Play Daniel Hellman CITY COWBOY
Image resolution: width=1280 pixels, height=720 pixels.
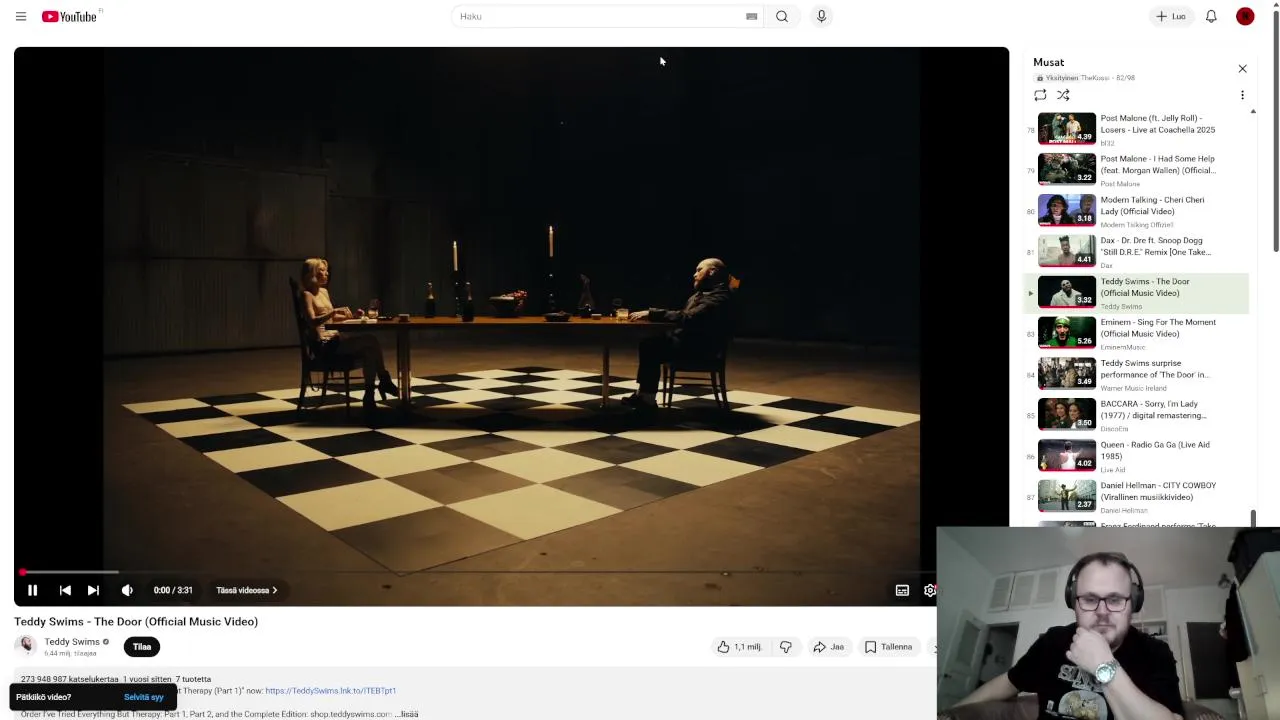point(1137,497)
